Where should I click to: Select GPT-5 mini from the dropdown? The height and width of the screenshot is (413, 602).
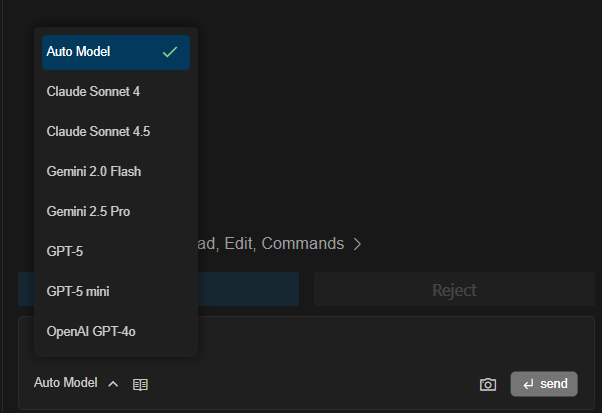(x=116, y=291)
